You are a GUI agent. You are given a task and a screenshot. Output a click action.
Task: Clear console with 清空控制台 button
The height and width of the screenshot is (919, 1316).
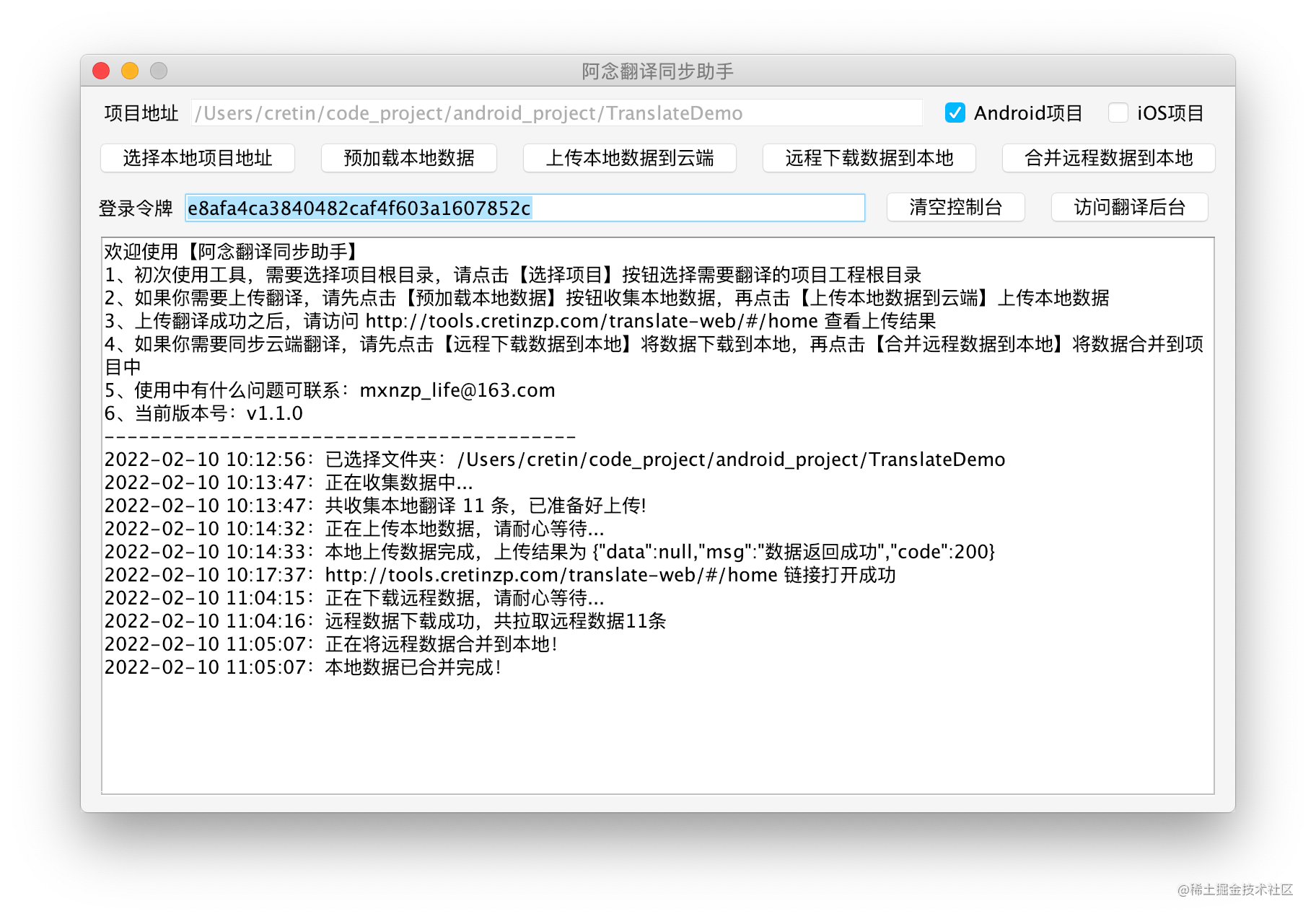(956, 207)
